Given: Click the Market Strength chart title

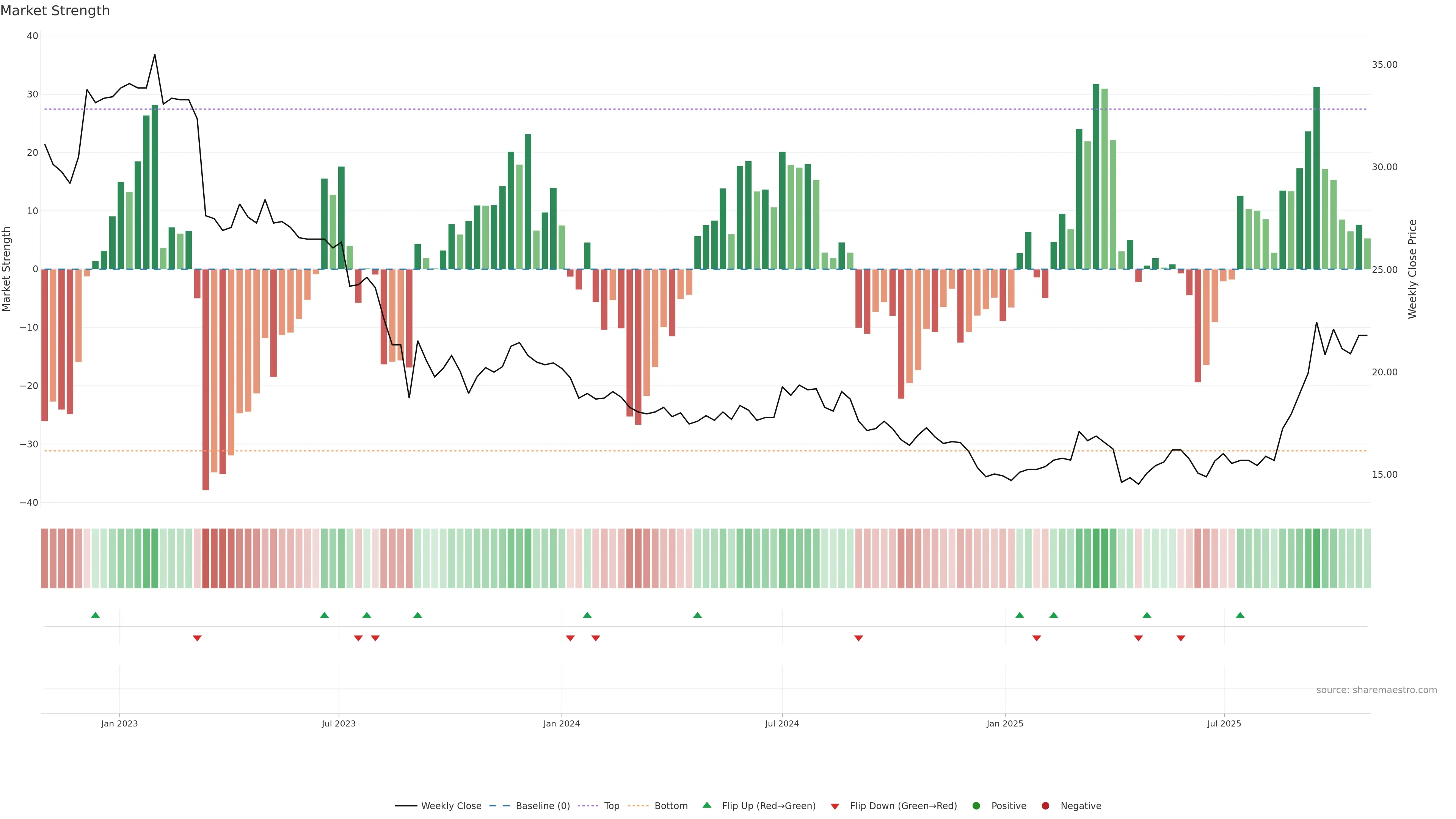Looking at the screenshot, I should coord(55,11).
